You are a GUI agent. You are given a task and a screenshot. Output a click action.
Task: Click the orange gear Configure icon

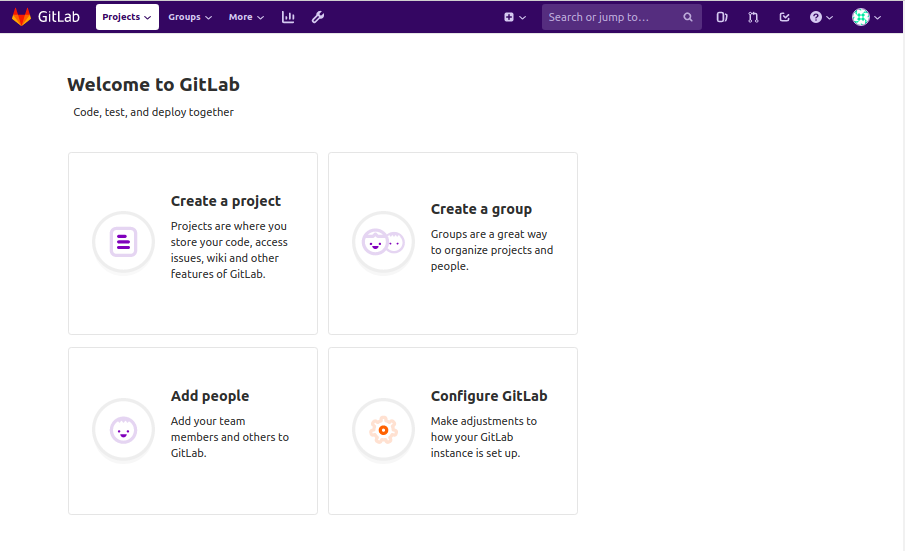[383, 430]
